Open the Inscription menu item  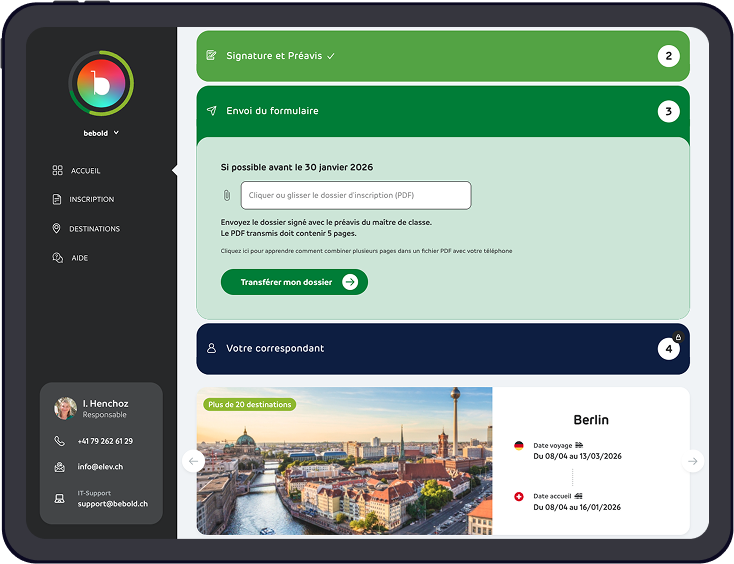91,200
